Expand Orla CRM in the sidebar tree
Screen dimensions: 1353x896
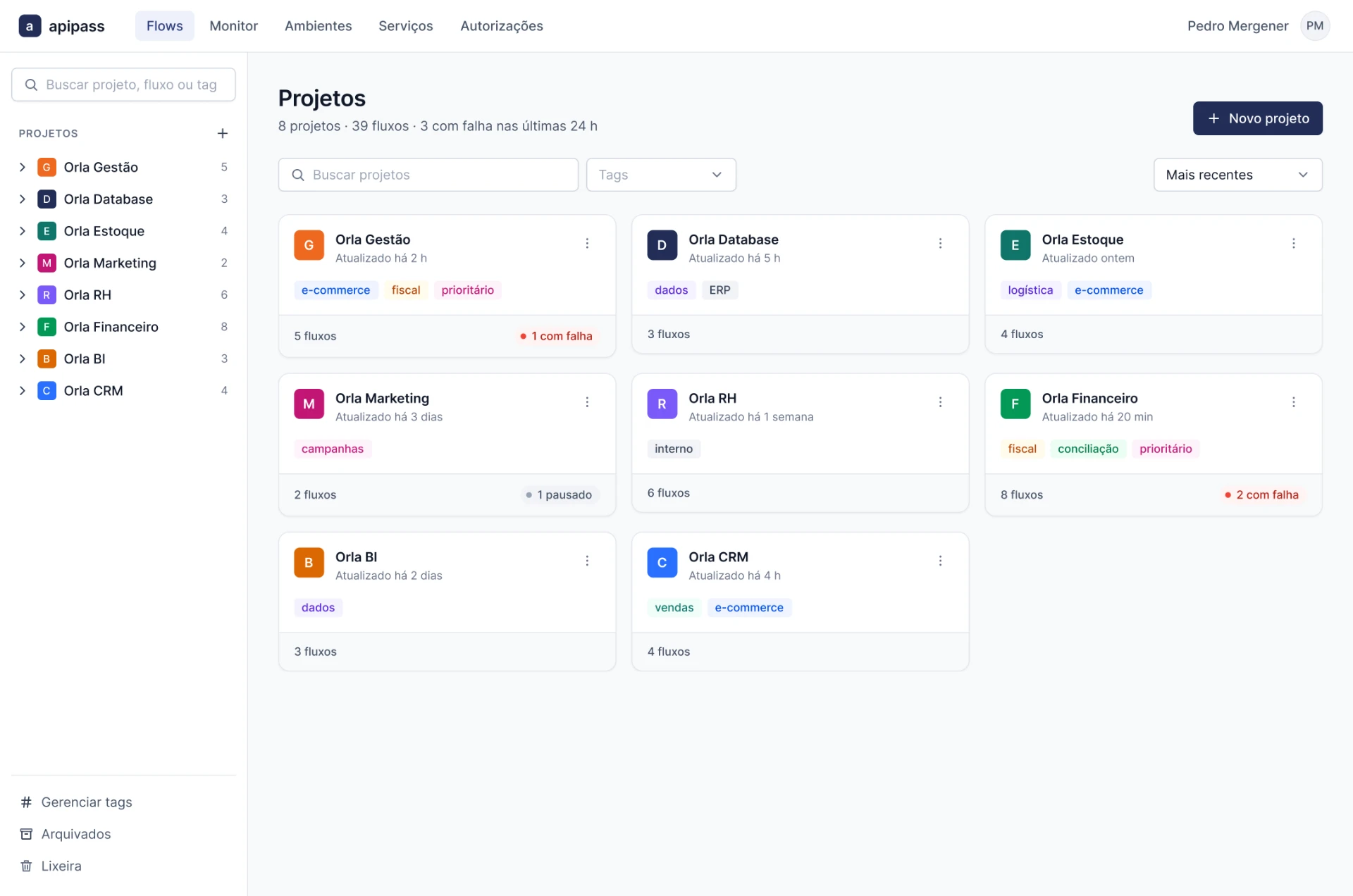tap(23, 390)
